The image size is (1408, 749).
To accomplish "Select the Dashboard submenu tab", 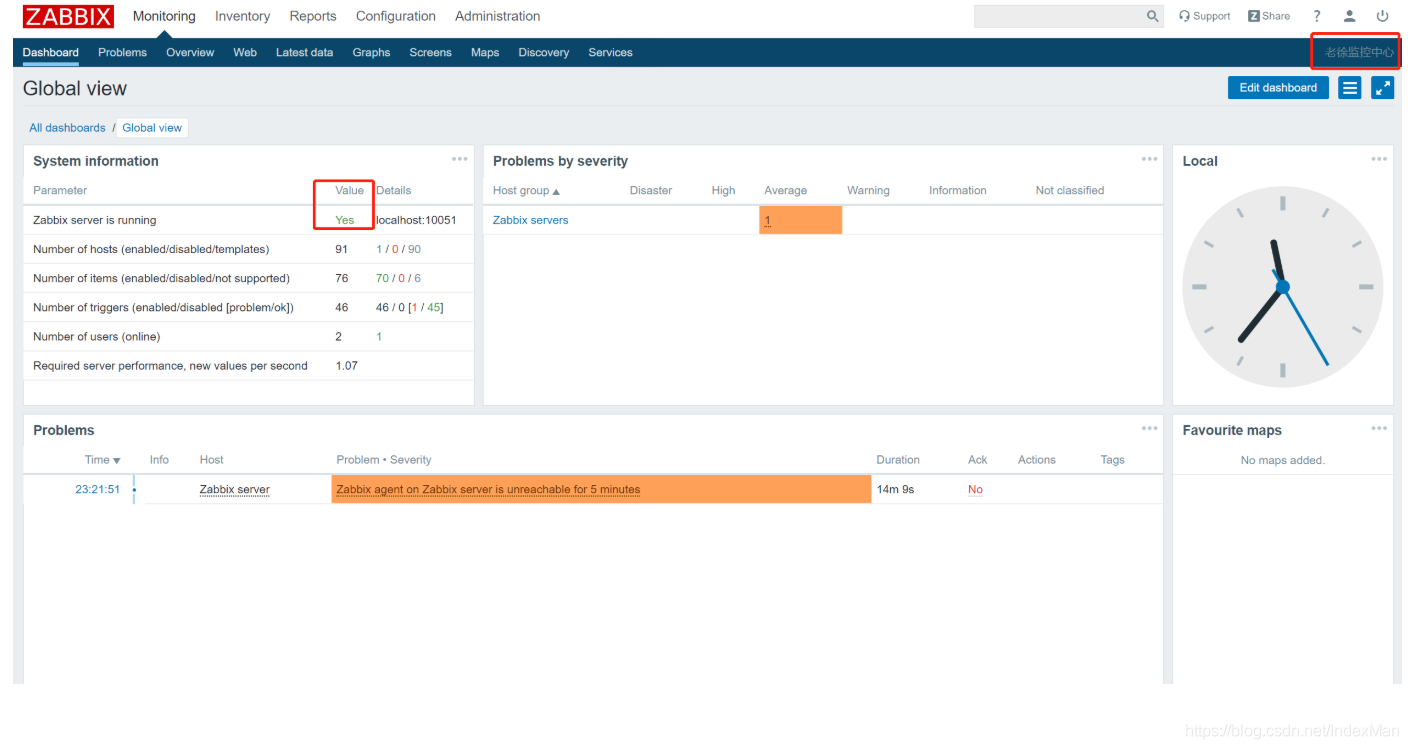I will point(51,52).
